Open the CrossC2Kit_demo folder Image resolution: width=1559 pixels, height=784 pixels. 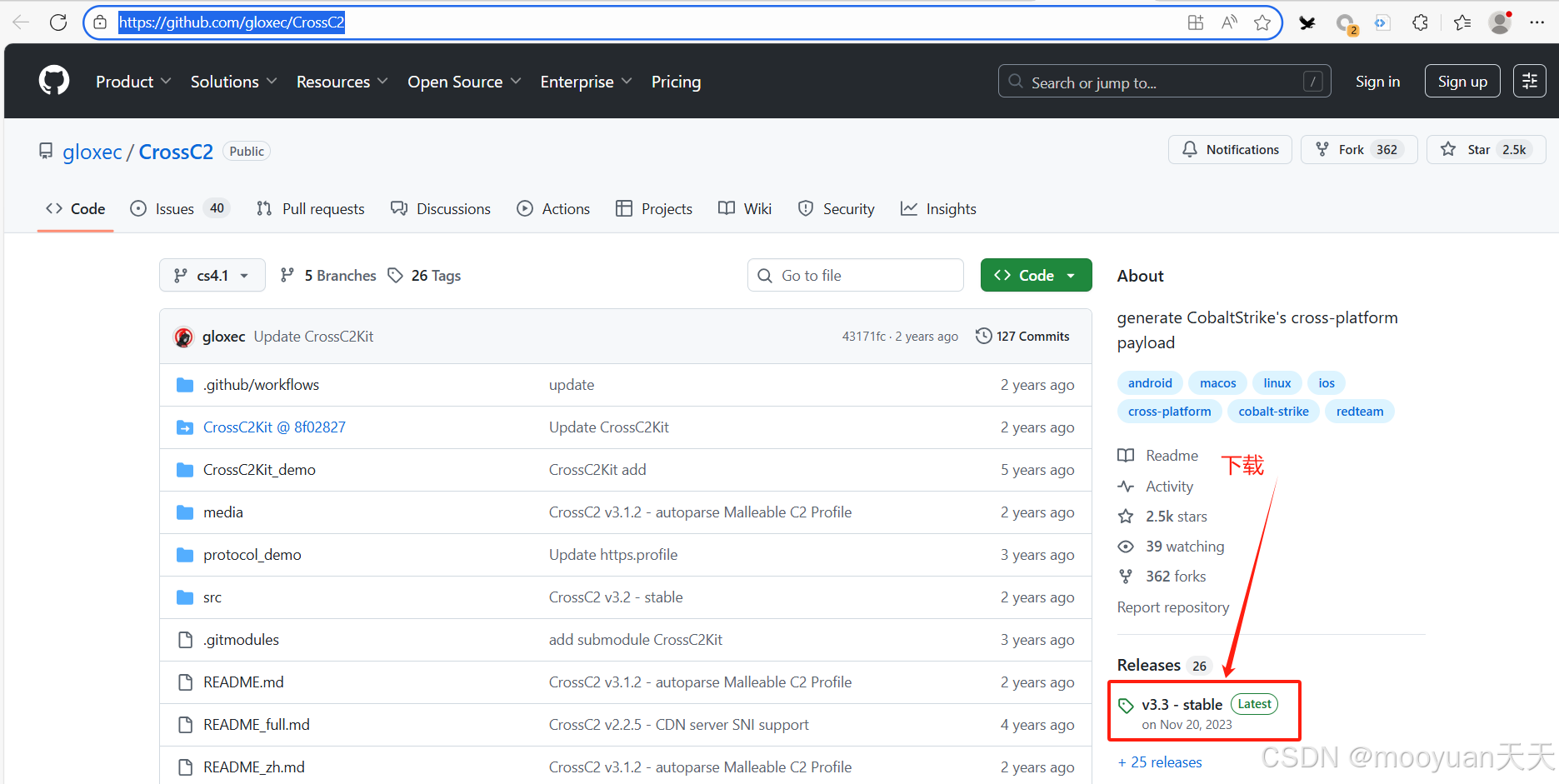tap(259, 470)
